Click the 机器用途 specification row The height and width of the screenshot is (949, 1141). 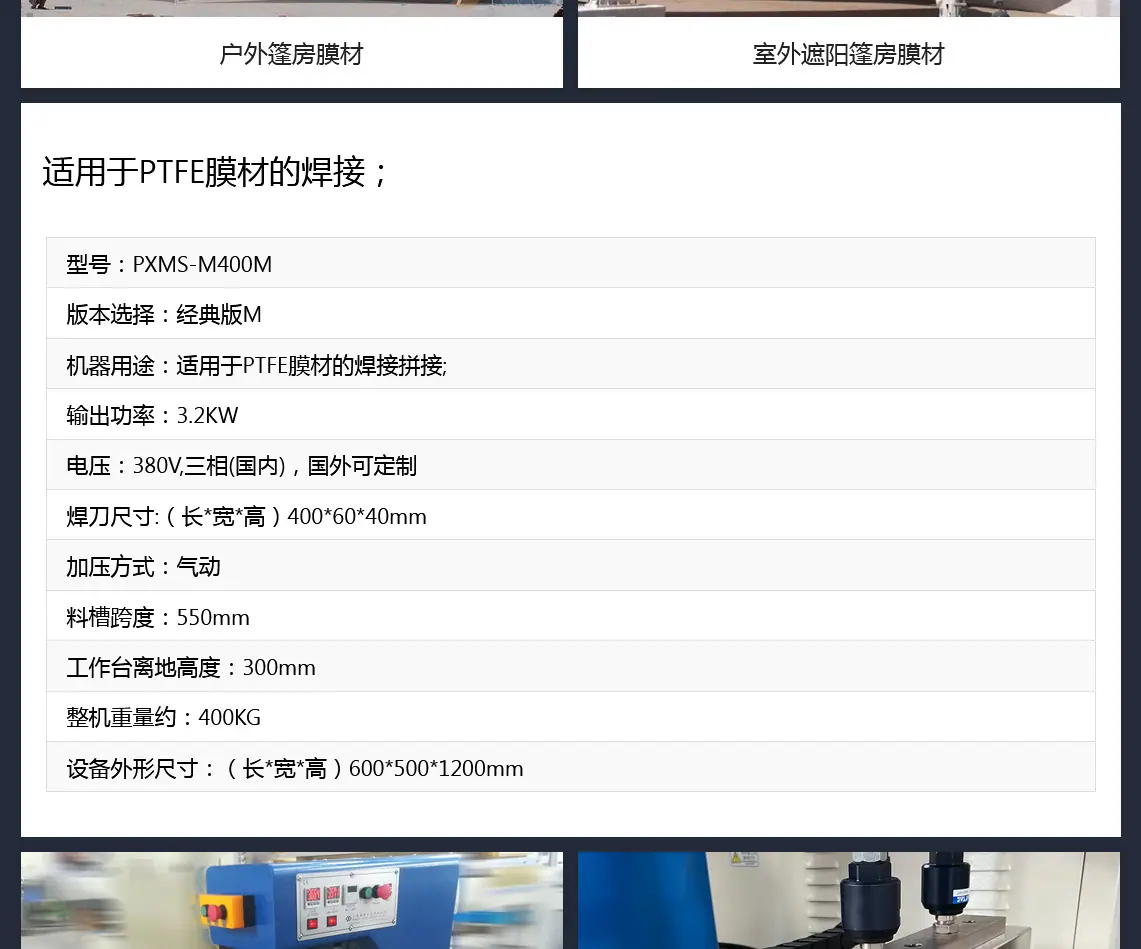(570, 364)
